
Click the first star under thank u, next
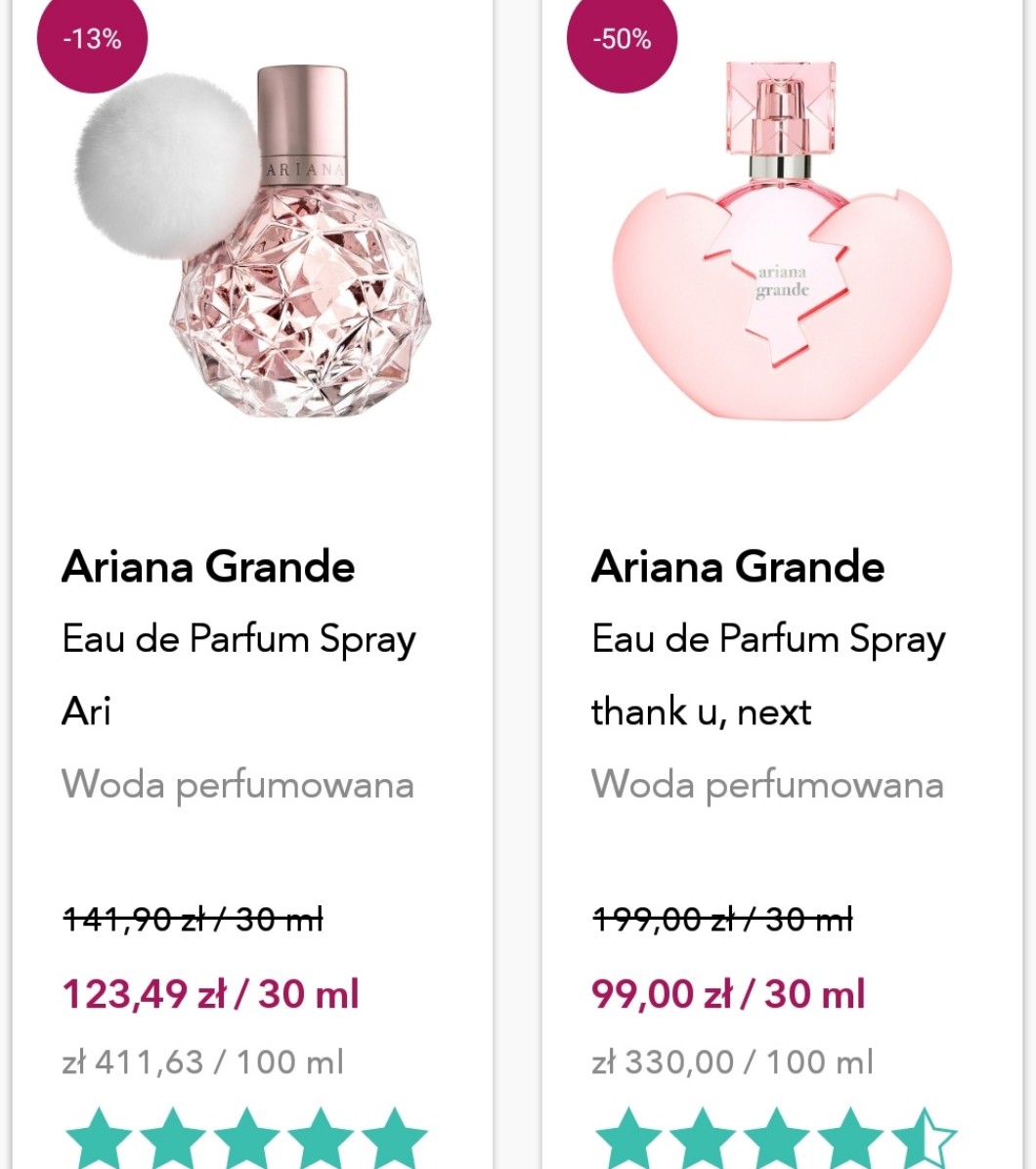coord(628,1139)
